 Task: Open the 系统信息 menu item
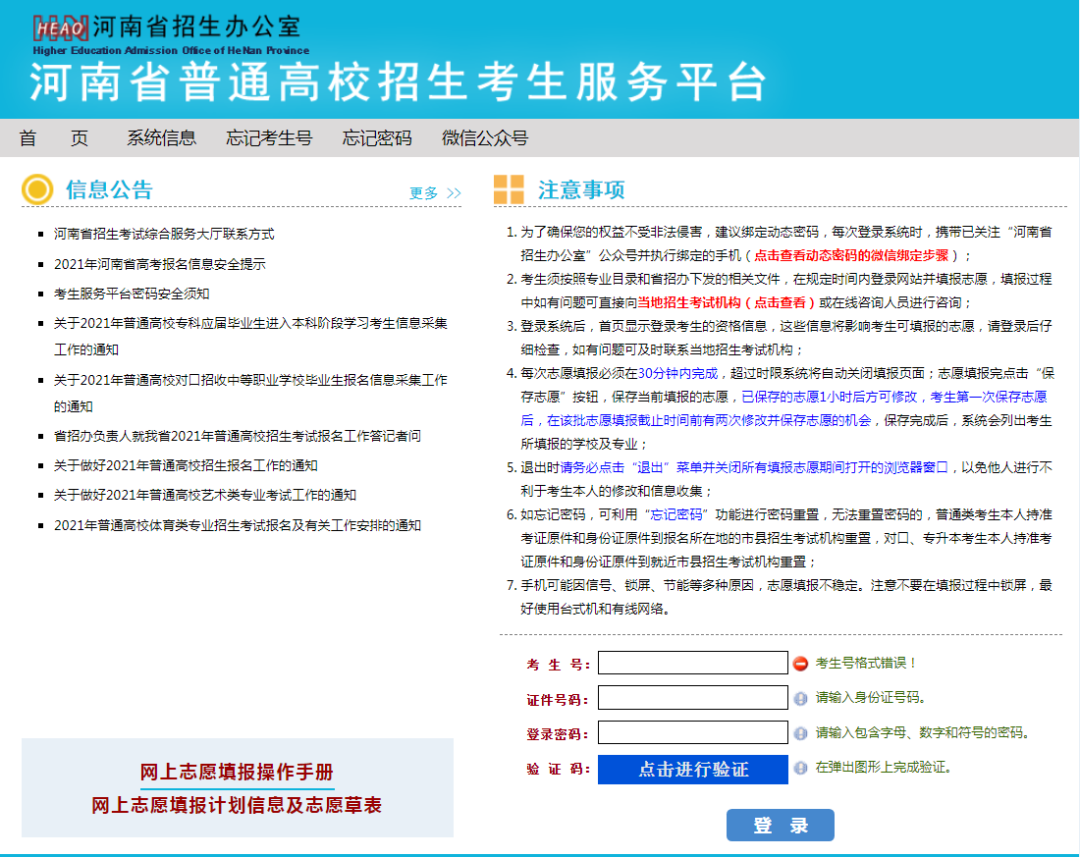coord(162,138)
